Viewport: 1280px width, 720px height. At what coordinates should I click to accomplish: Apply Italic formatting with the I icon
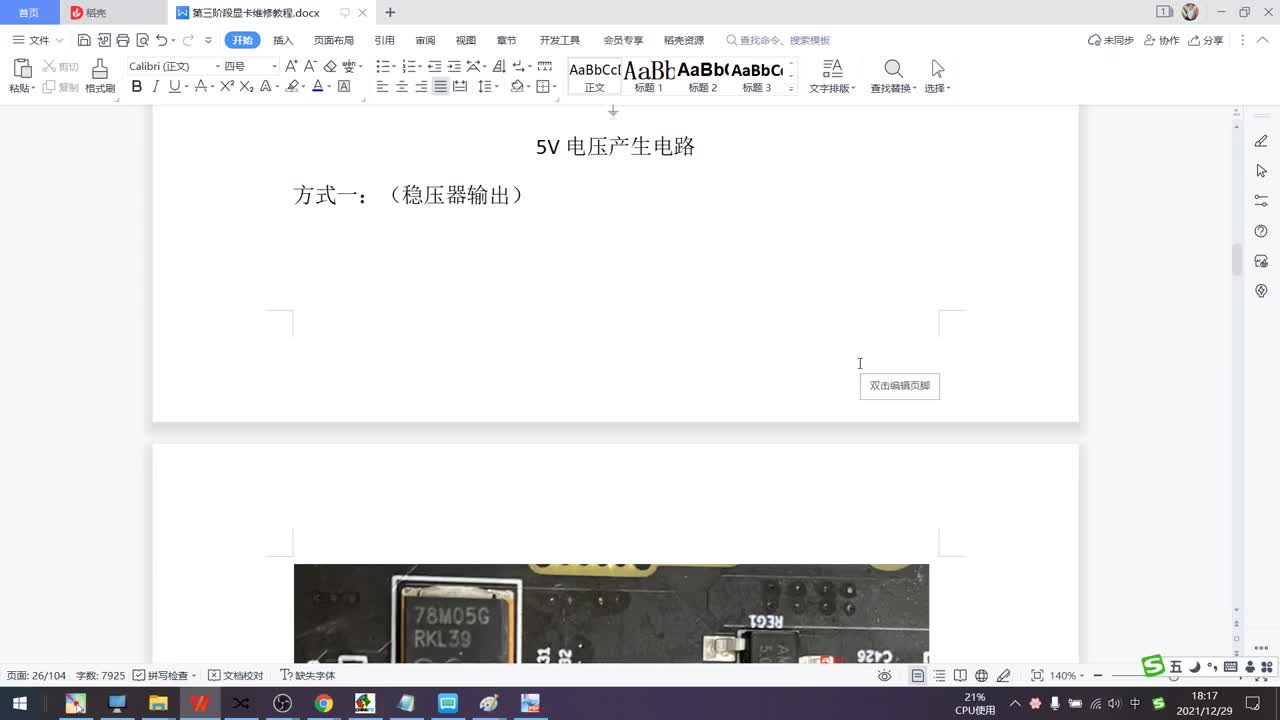point(155,87)
